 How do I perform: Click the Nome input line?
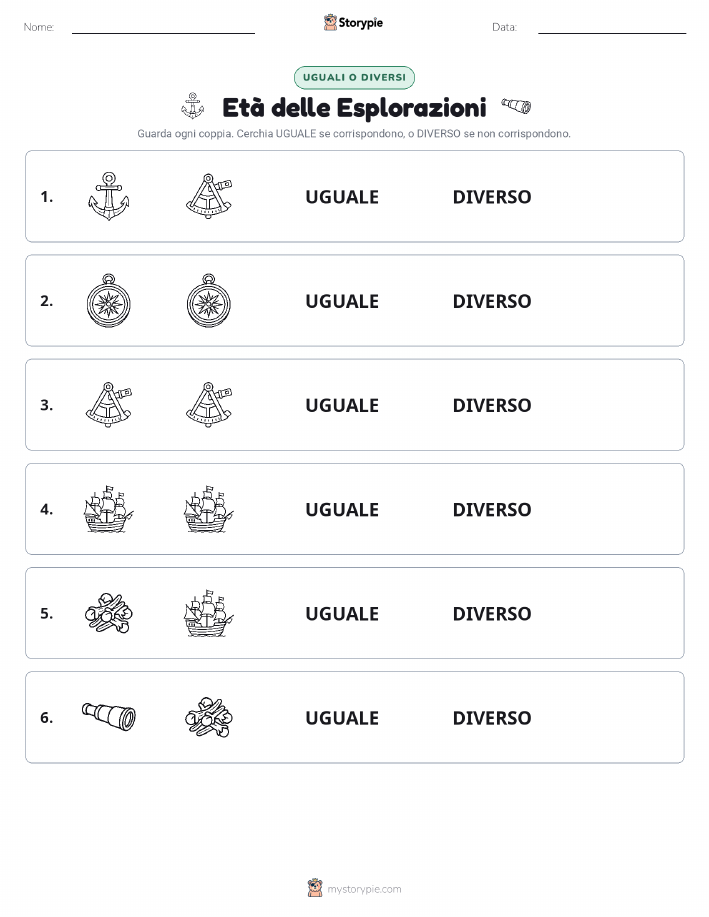[163, 28]
